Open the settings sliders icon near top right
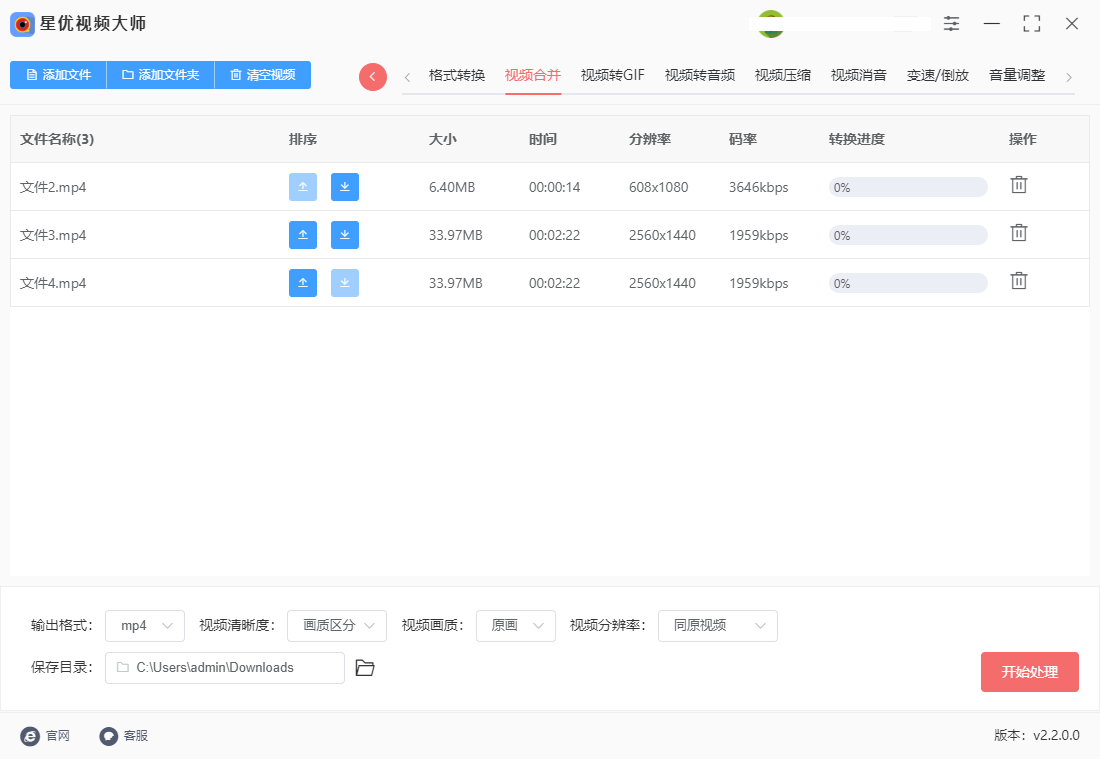This screenshot has height=760, width=1100. [951, 23]
